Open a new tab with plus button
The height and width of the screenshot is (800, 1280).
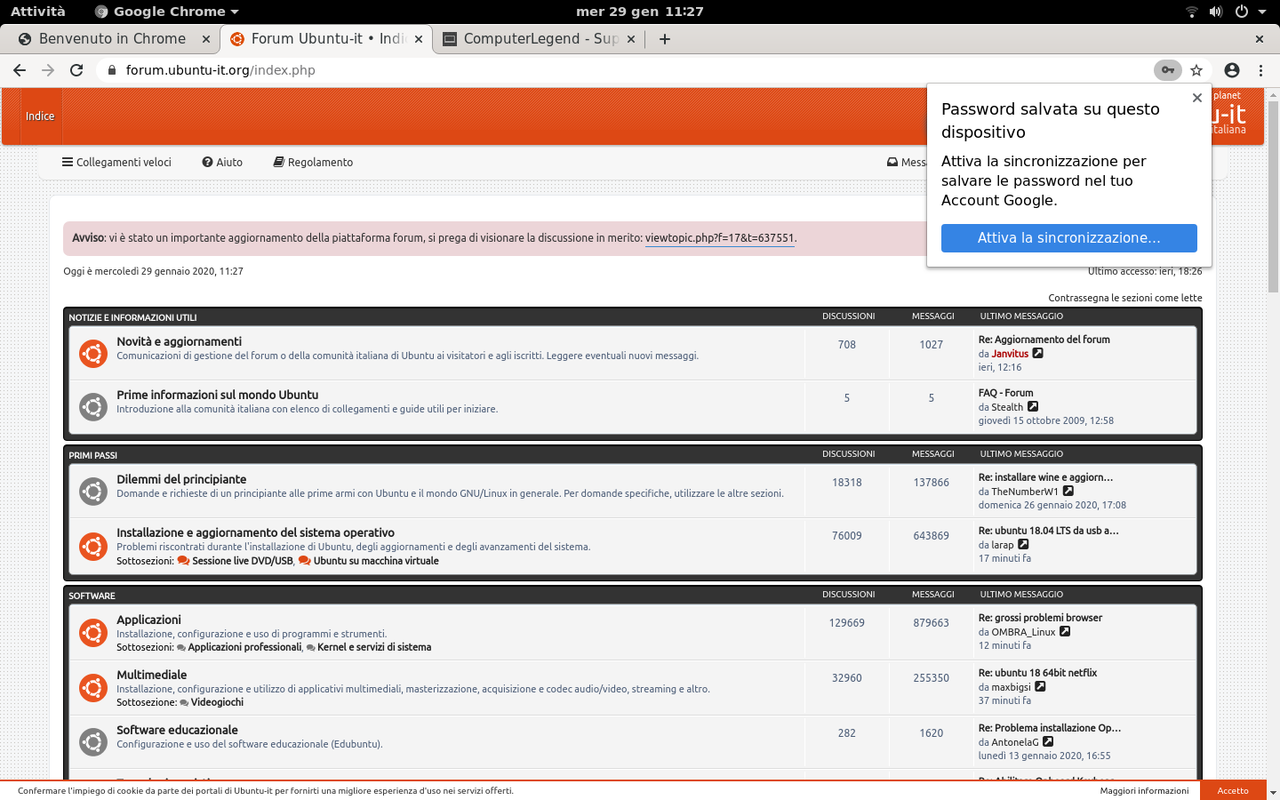pyautogui.click(x=665, y=39)
